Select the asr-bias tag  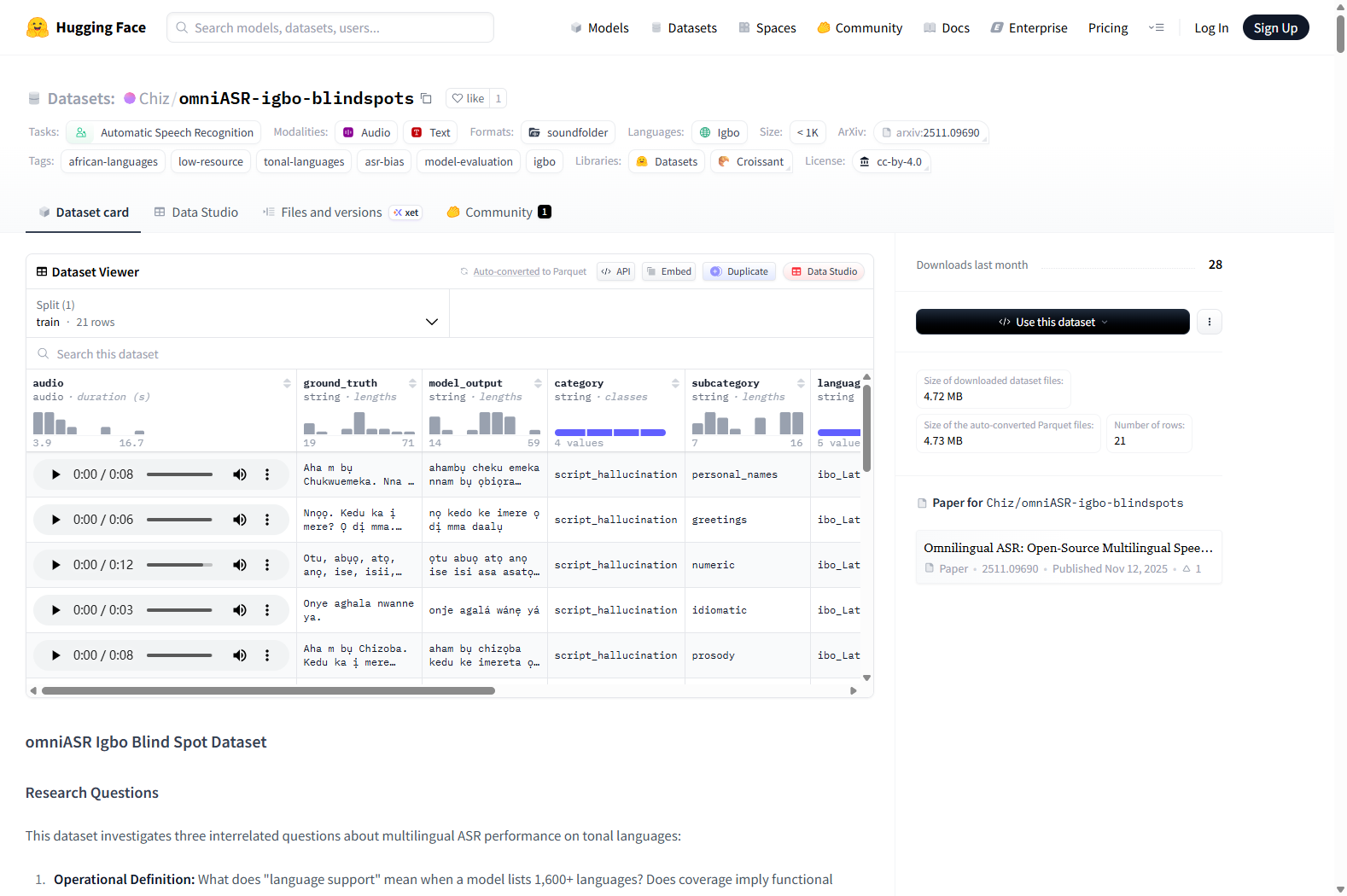384,161
